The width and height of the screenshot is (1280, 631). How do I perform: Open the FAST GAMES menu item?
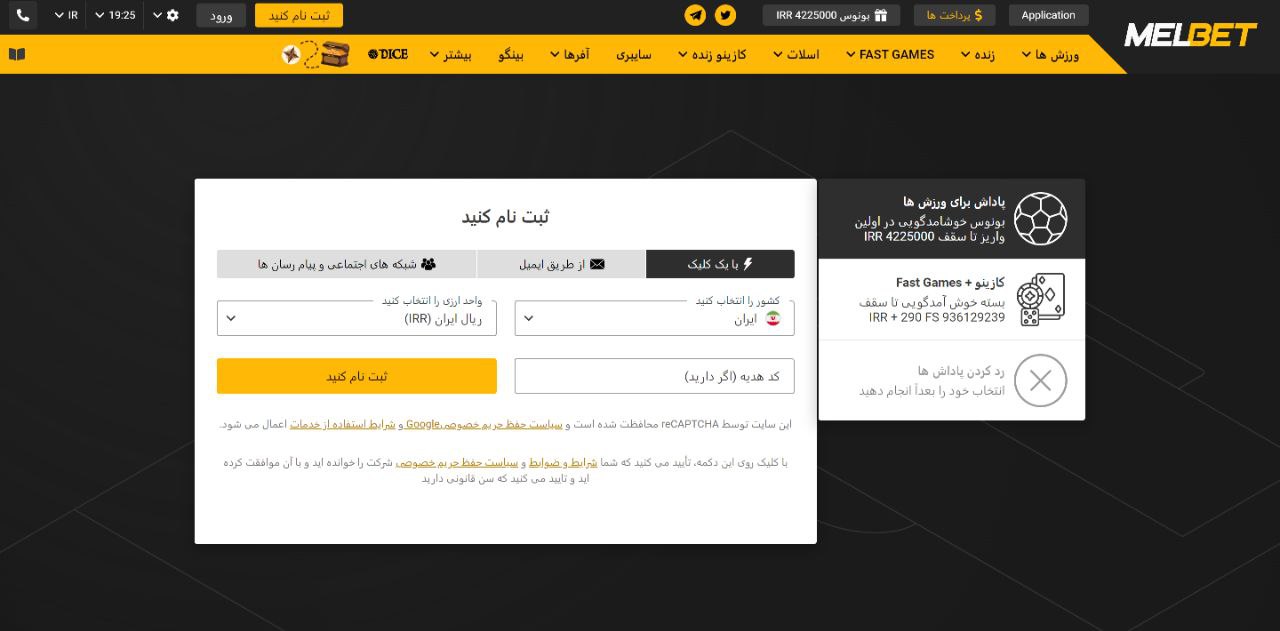coord(889,54)
